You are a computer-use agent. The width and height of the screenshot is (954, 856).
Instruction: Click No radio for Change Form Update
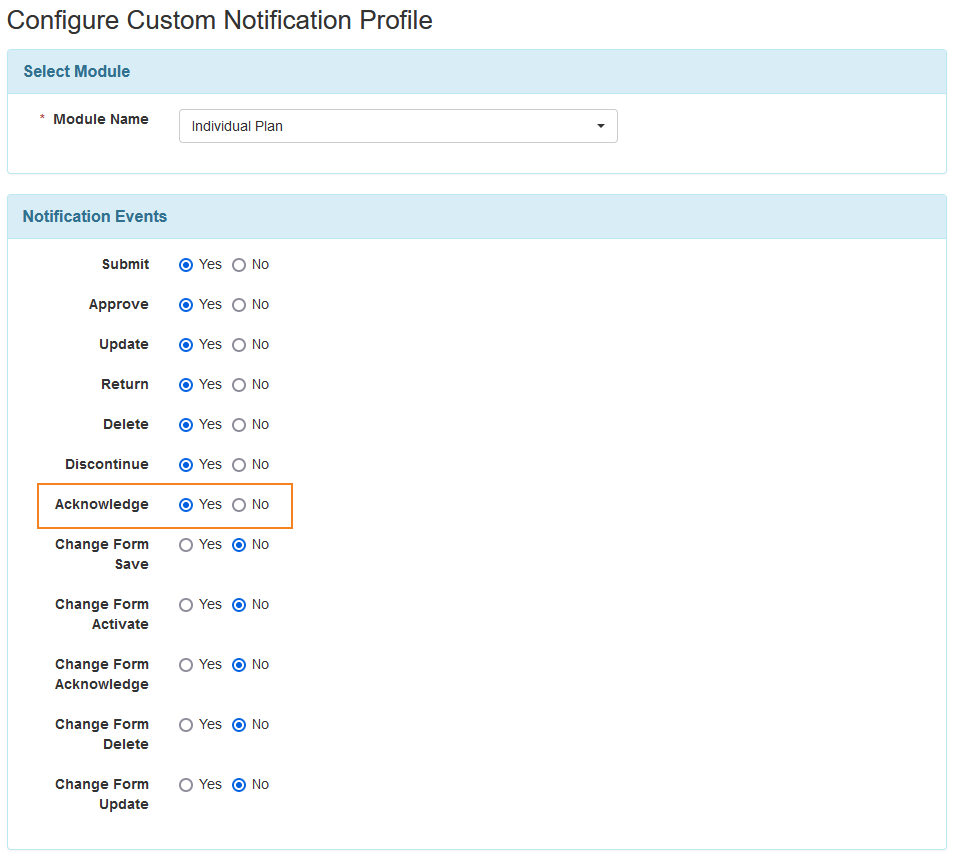tap(239, 785)
